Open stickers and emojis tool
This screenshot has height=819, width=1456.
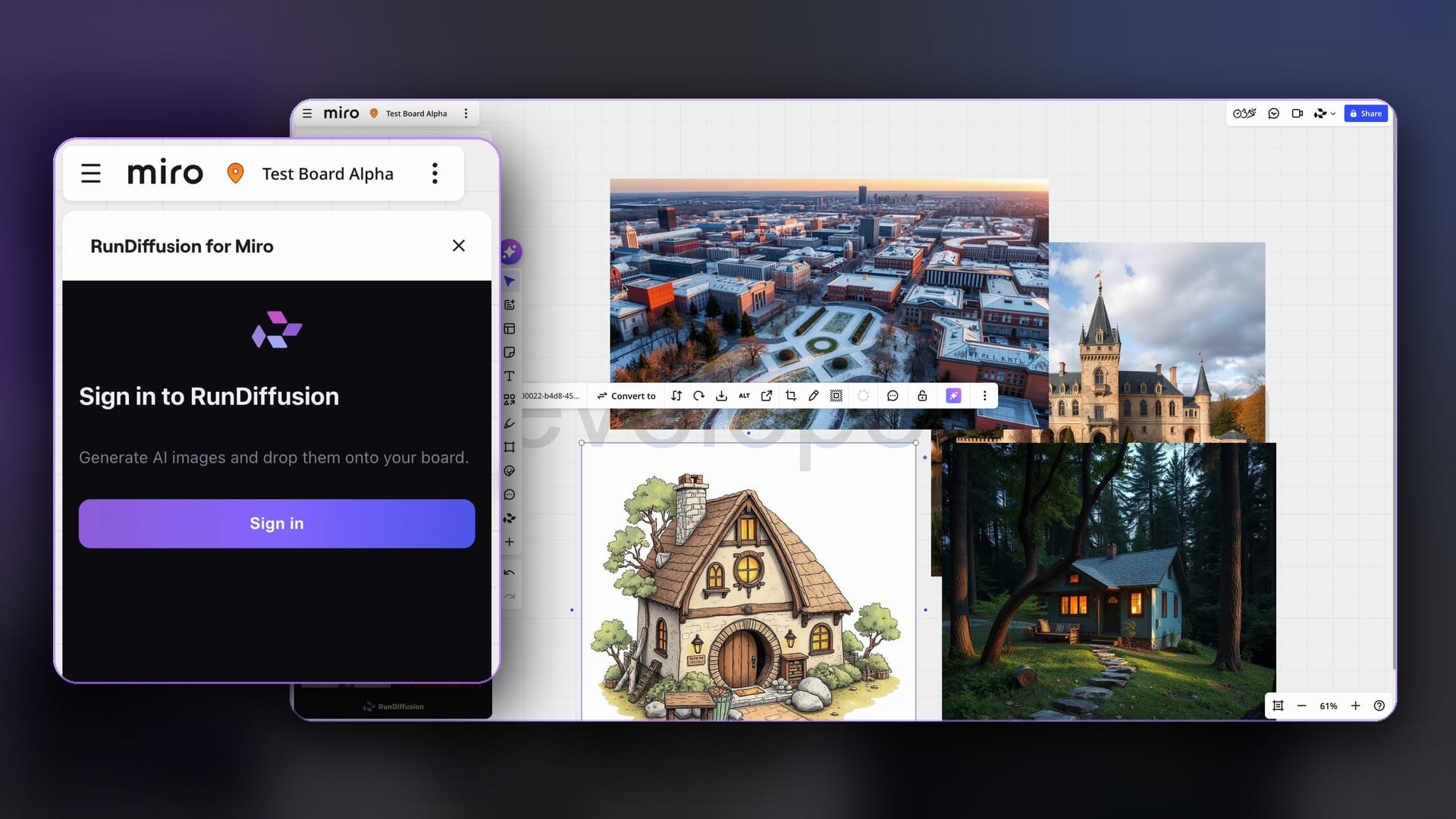tap(510, 471)
